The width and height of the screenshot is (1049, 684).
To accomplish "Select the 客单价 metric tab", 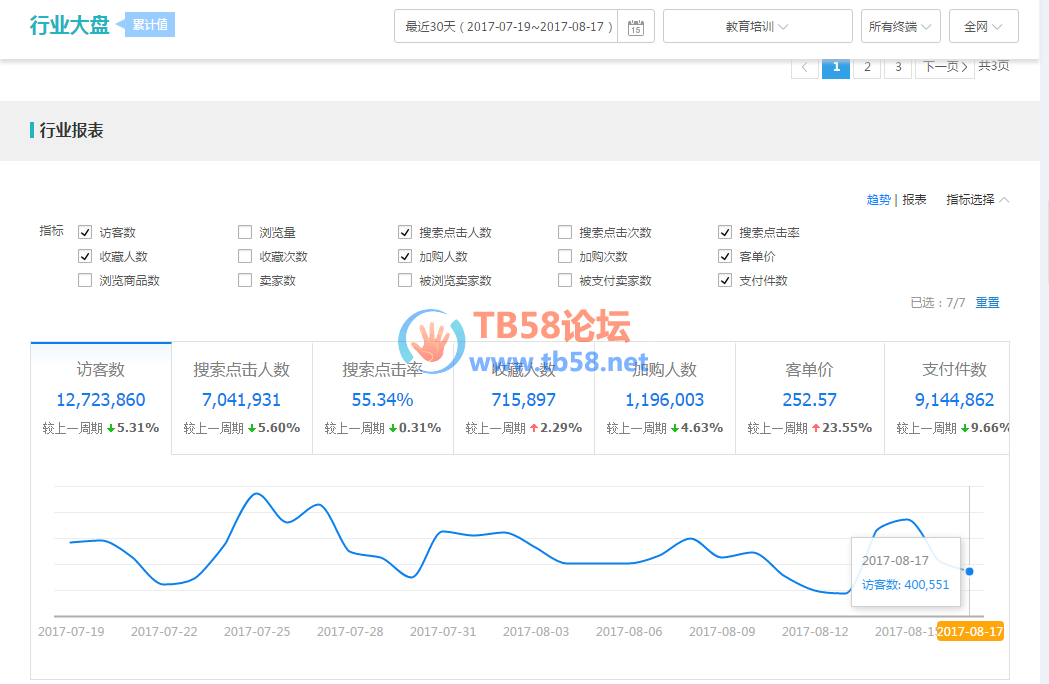I will [x=809, y=398].
